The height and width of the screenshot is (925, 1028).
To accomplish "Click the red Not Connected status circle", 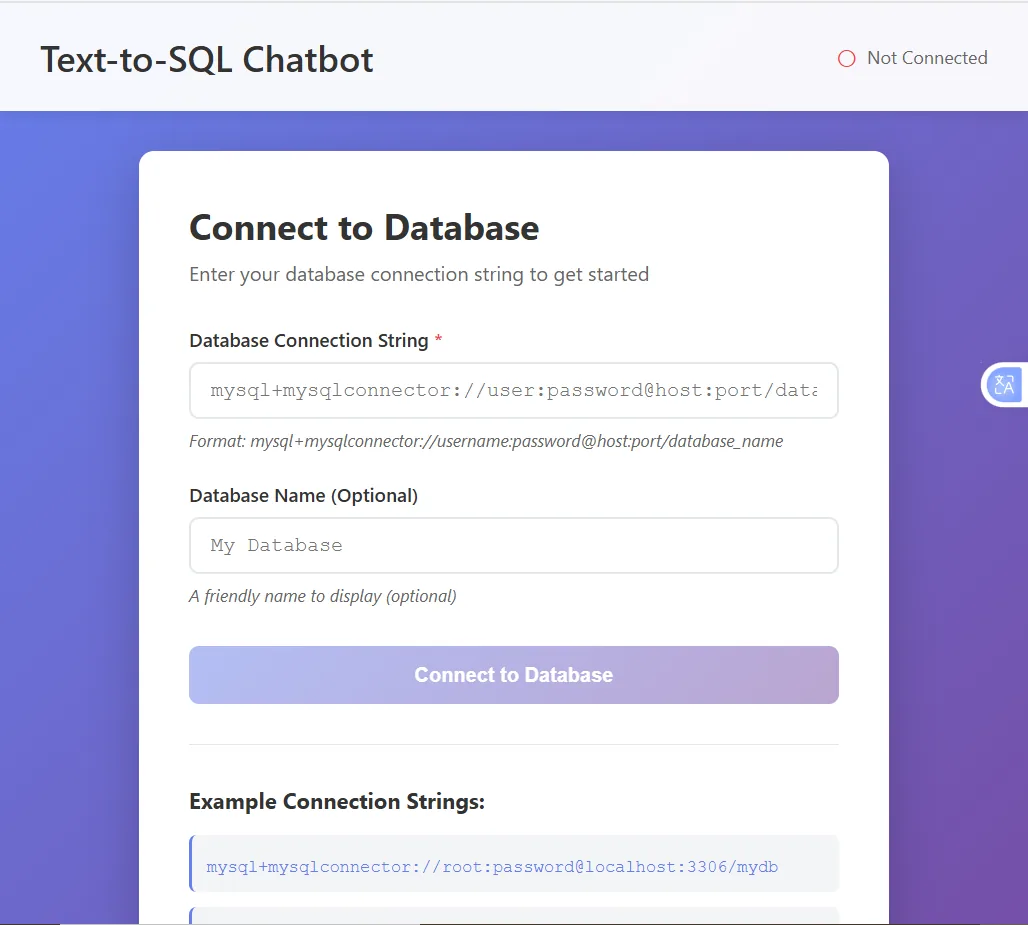I will pyautogui.click(x=846, y=58).
